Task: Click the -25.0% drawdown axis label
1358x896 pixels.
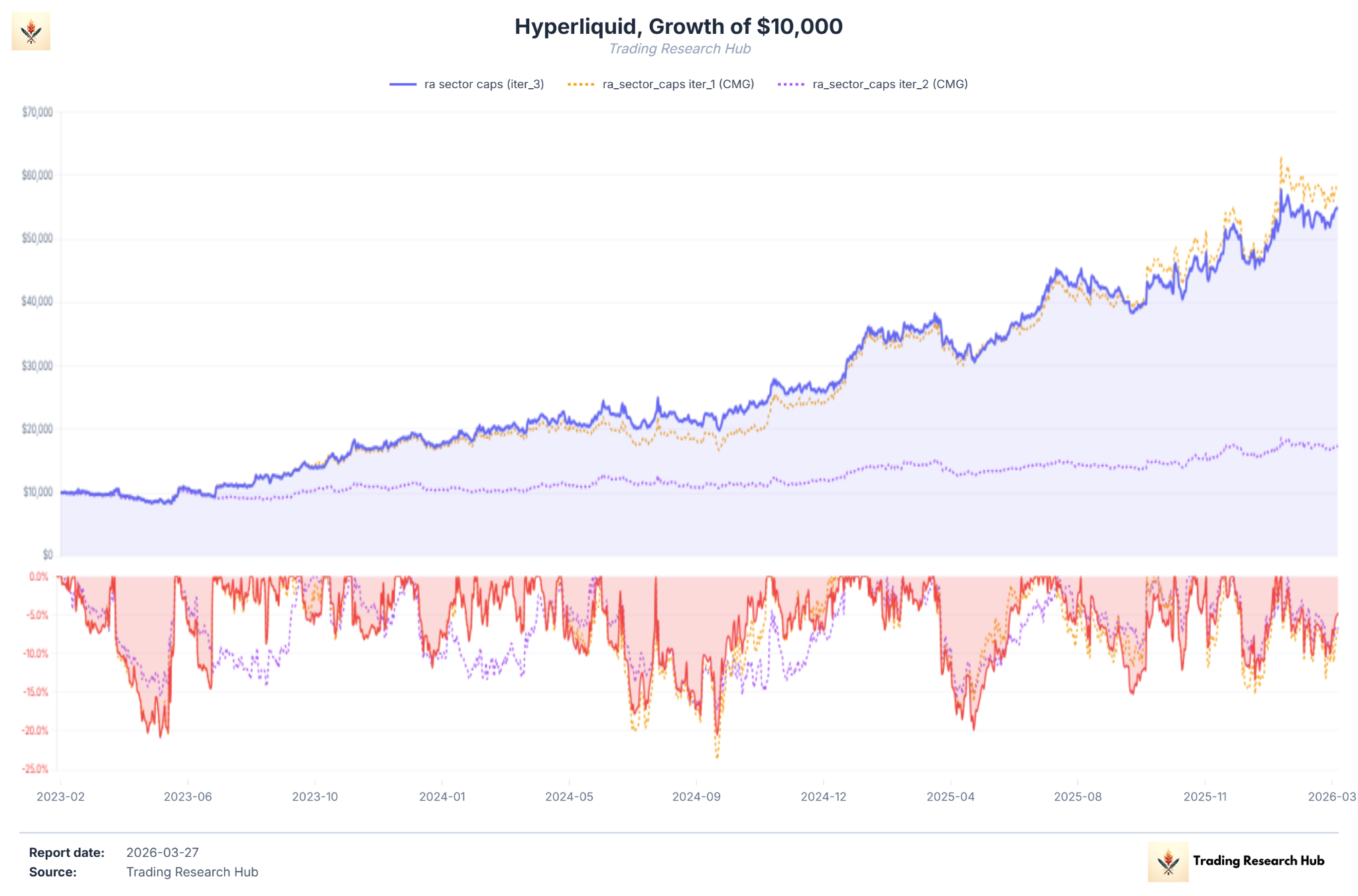Action: pyautogui.click(x=34, y=769)
